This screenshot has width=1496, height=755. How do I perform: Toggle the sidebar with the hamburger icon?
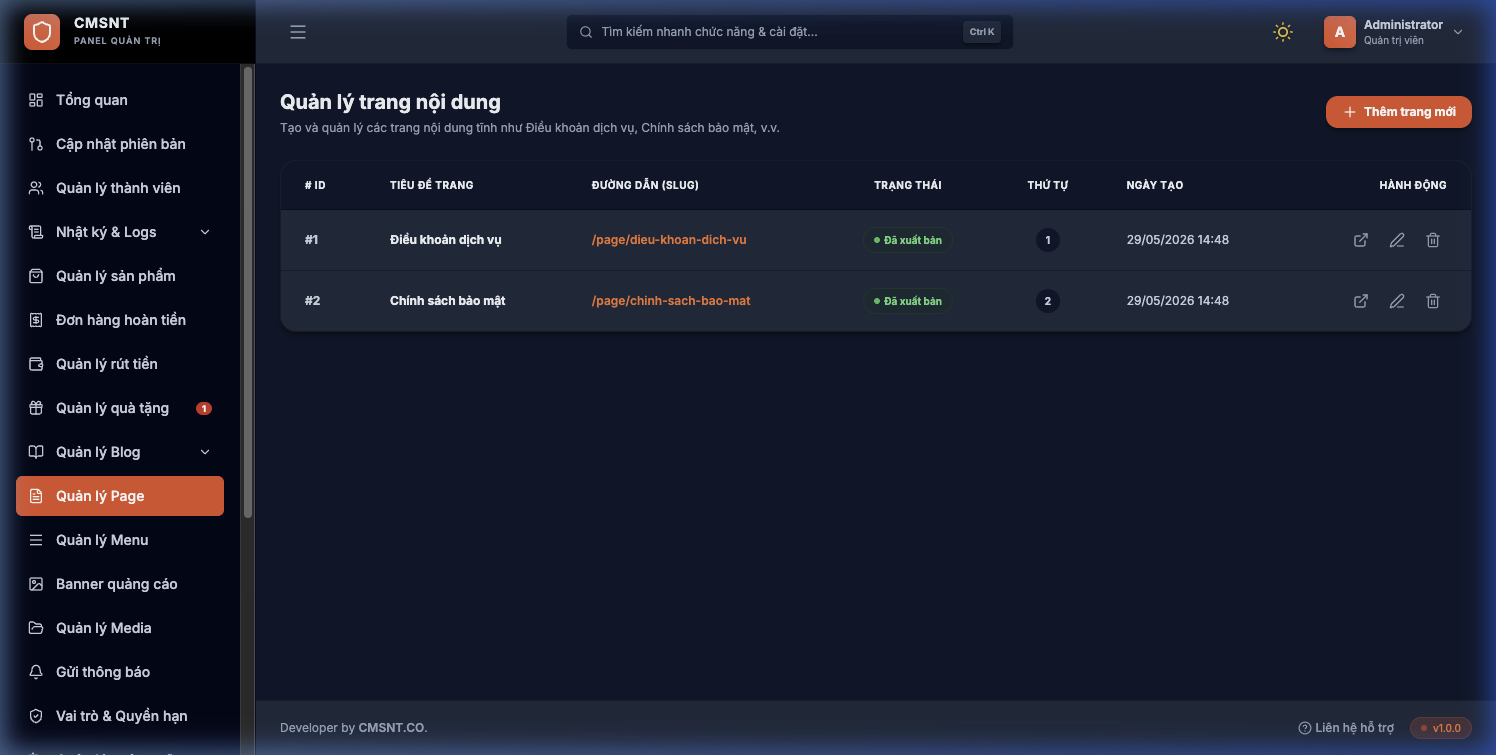coord(298,32)
